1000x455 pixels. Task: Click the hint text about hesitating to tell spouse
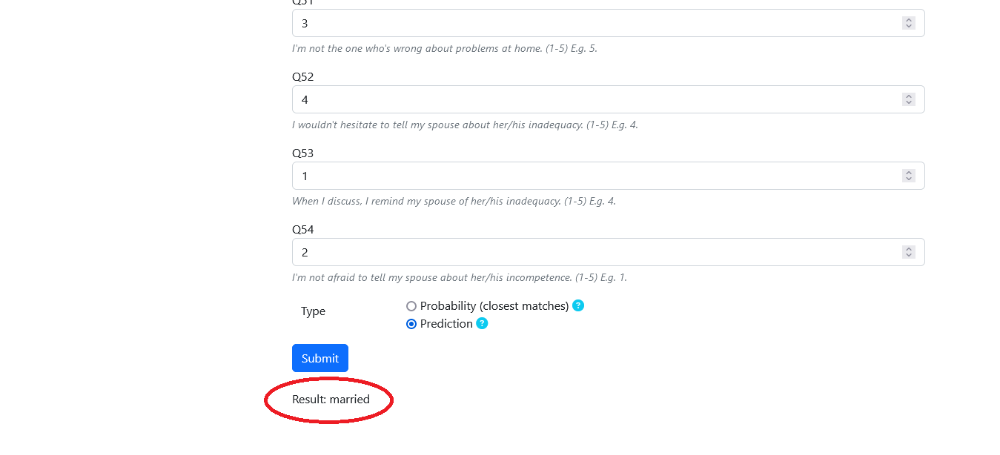pos(465,125)
